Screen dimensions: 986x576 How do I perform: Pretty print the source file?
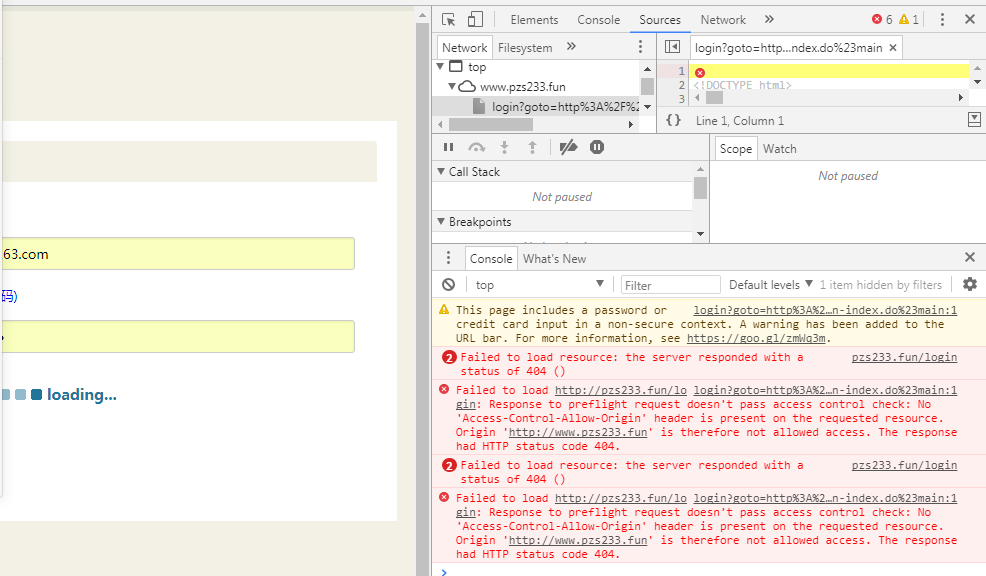click(x=674, y=120)
